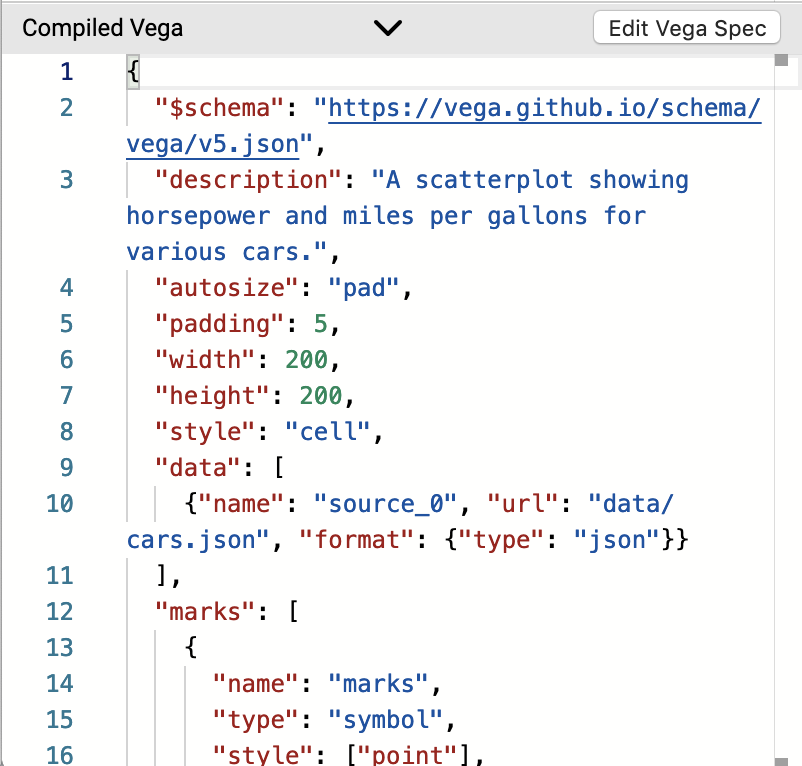
Task: Click the Edit Vega Spec button
Action: 686,28
